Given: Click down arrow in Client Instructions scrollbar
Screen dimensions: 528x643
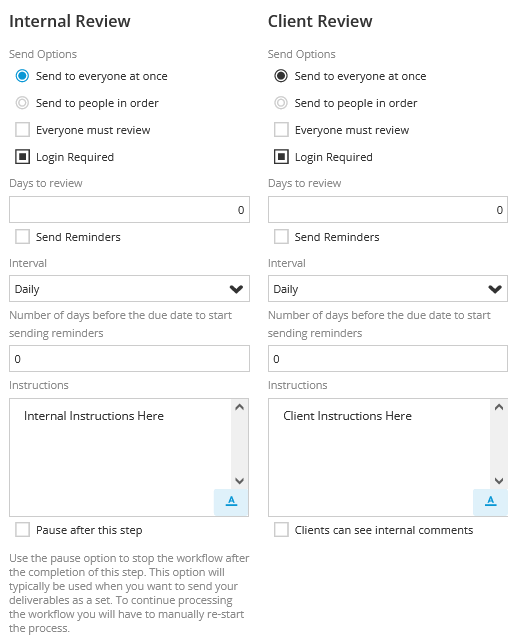Looking at the screenshot, I should pos(499,481).
